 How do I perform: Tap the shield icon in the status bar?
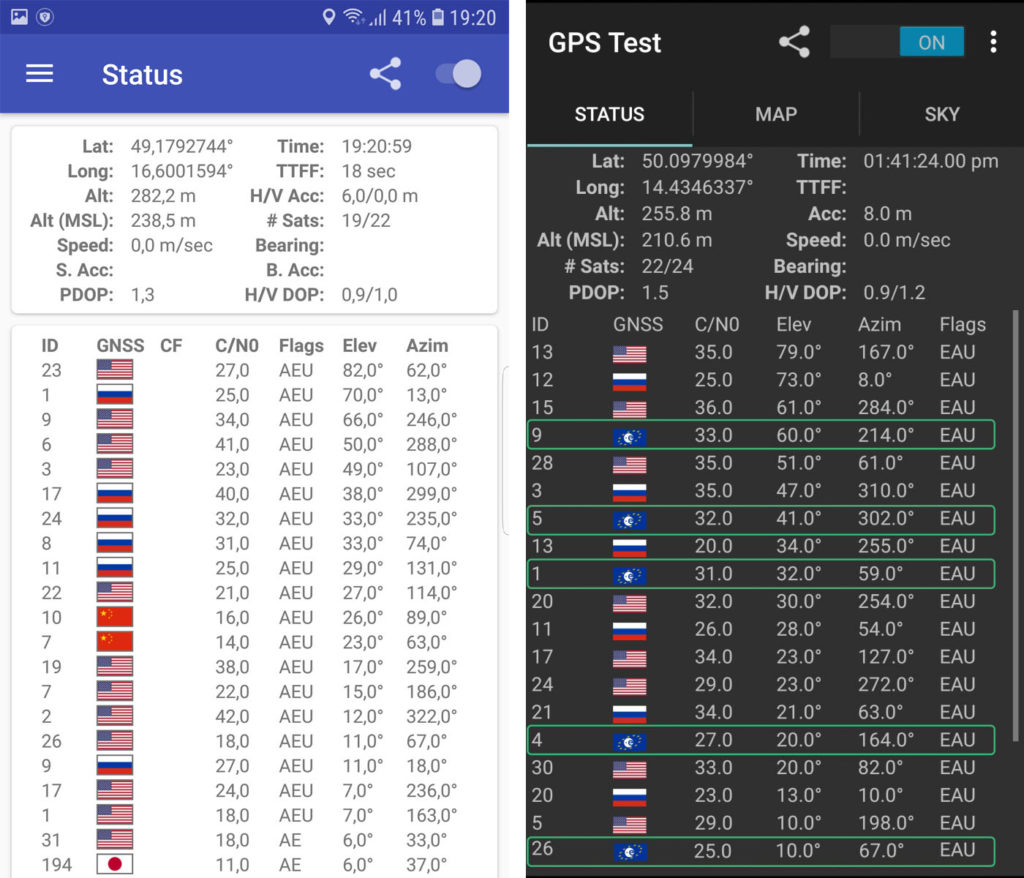tap(45, 17)
